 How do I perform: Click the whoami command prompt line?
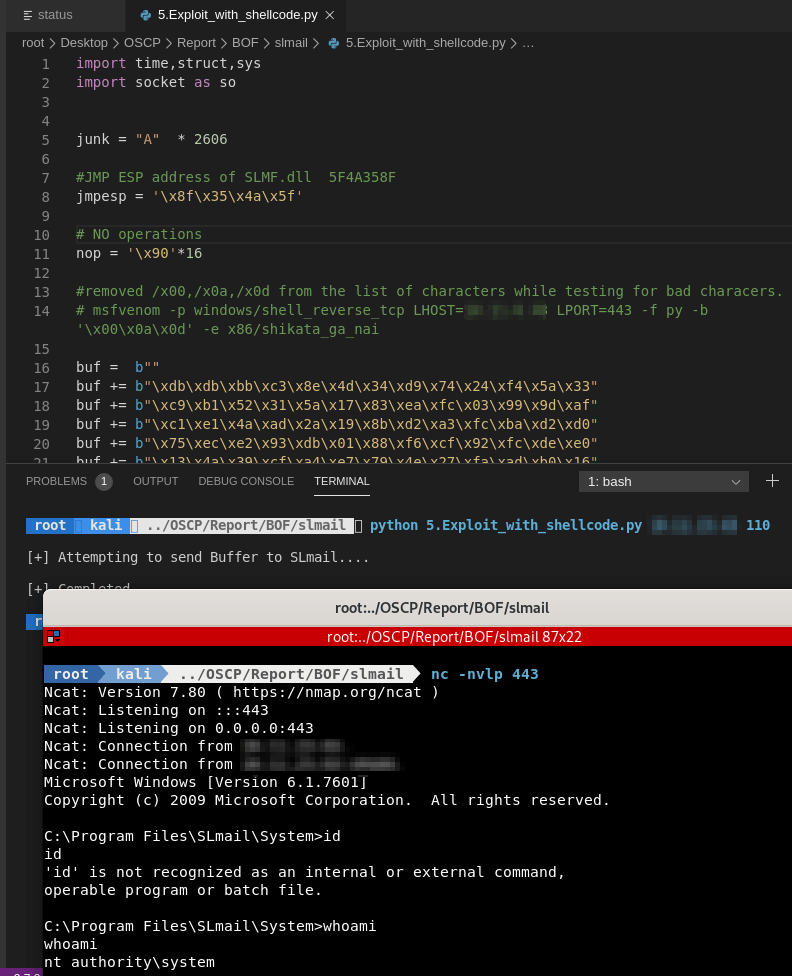(210, 926)
